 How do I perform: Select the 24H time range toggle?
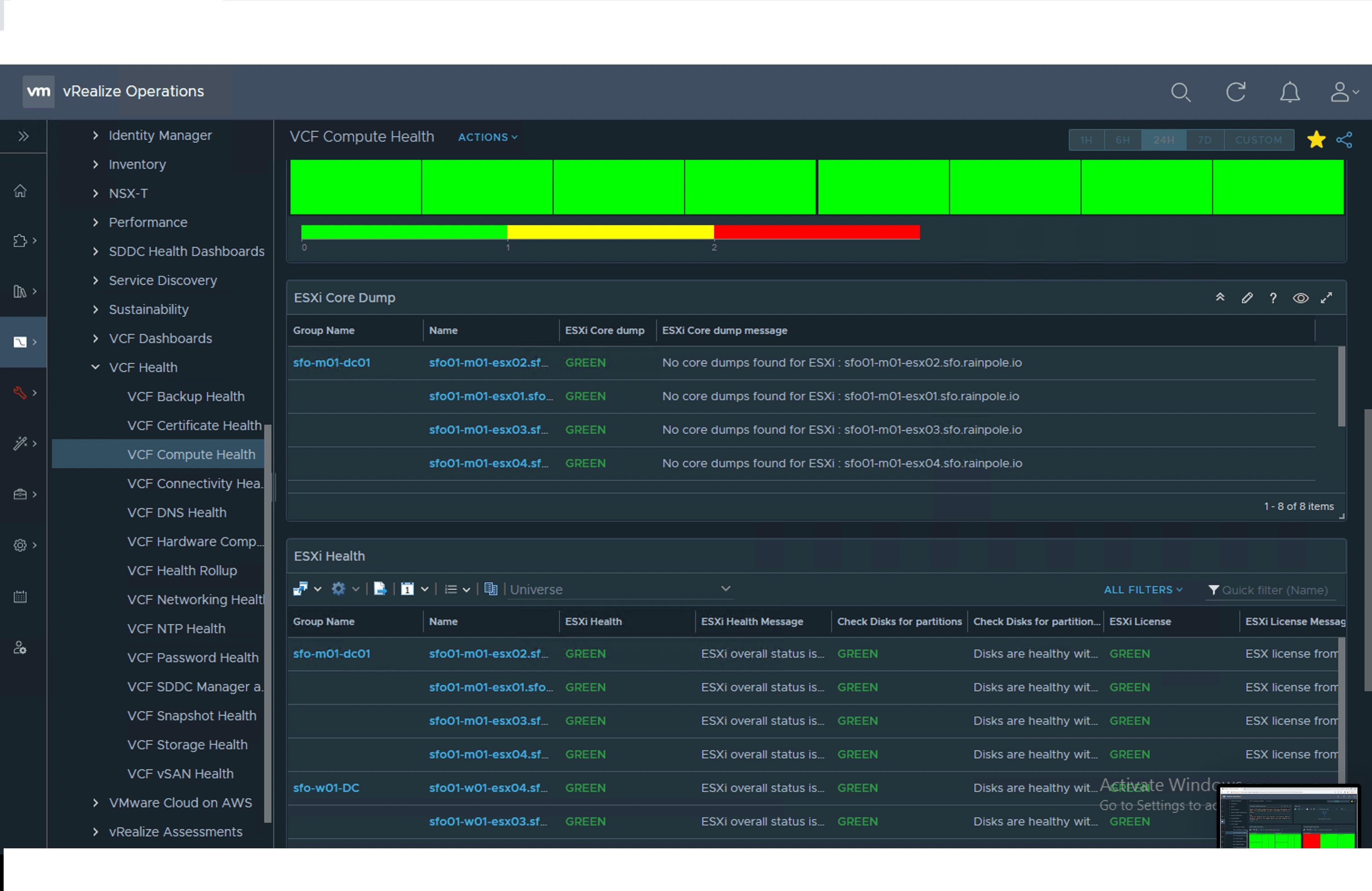click(1163, 139)
